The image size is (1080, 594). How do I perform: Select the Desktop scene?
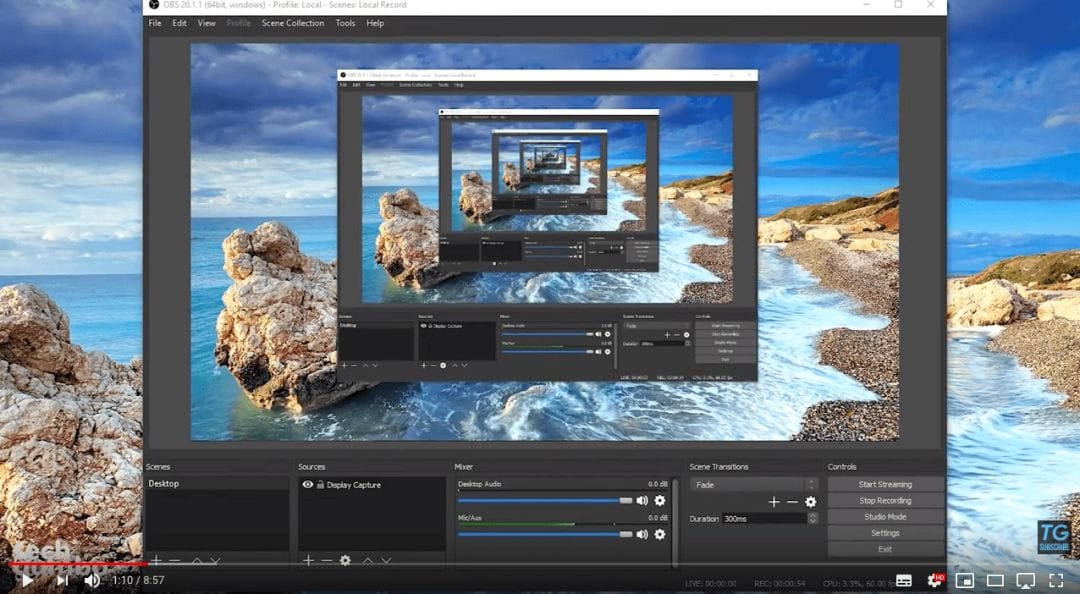(217, 484)
